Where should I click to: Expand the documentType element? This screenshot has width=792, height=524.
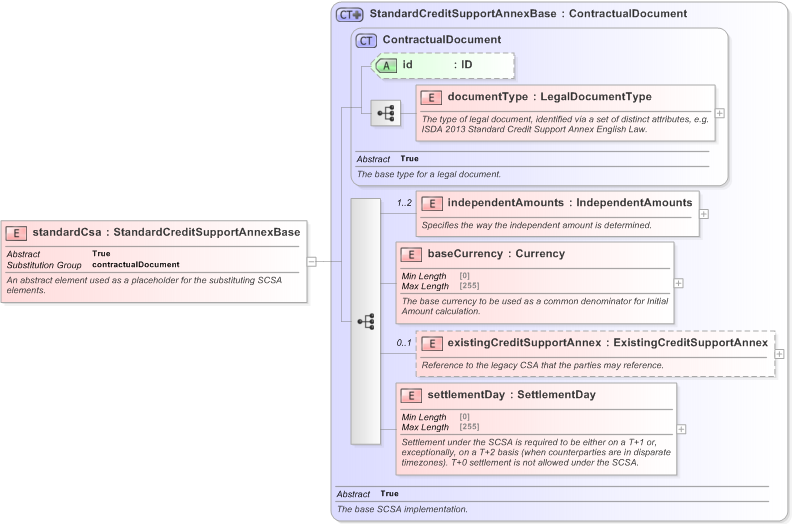(720, 113)
